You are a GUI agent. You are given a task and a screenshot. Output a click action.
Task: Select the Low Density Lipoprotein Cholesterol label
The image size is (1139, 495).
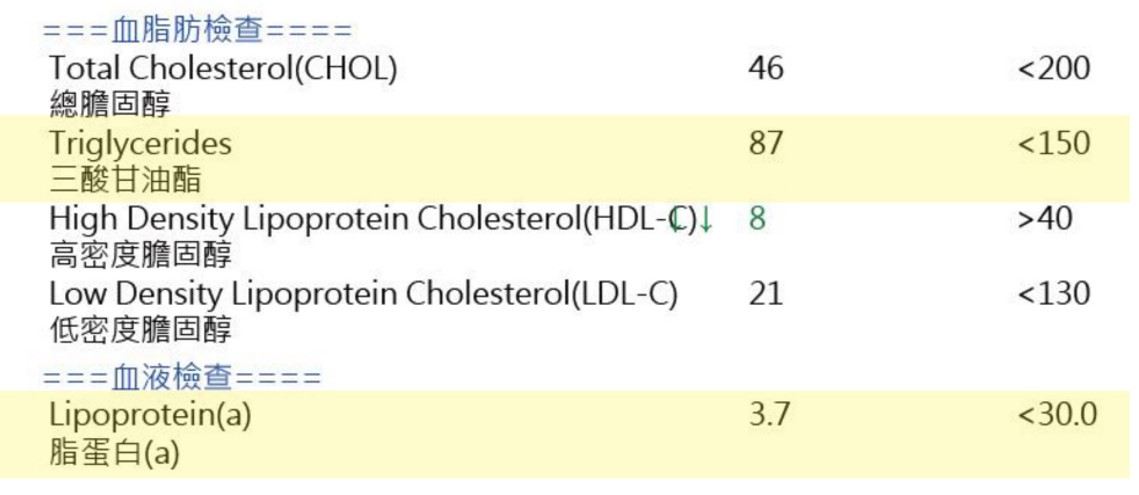[364, 294]
